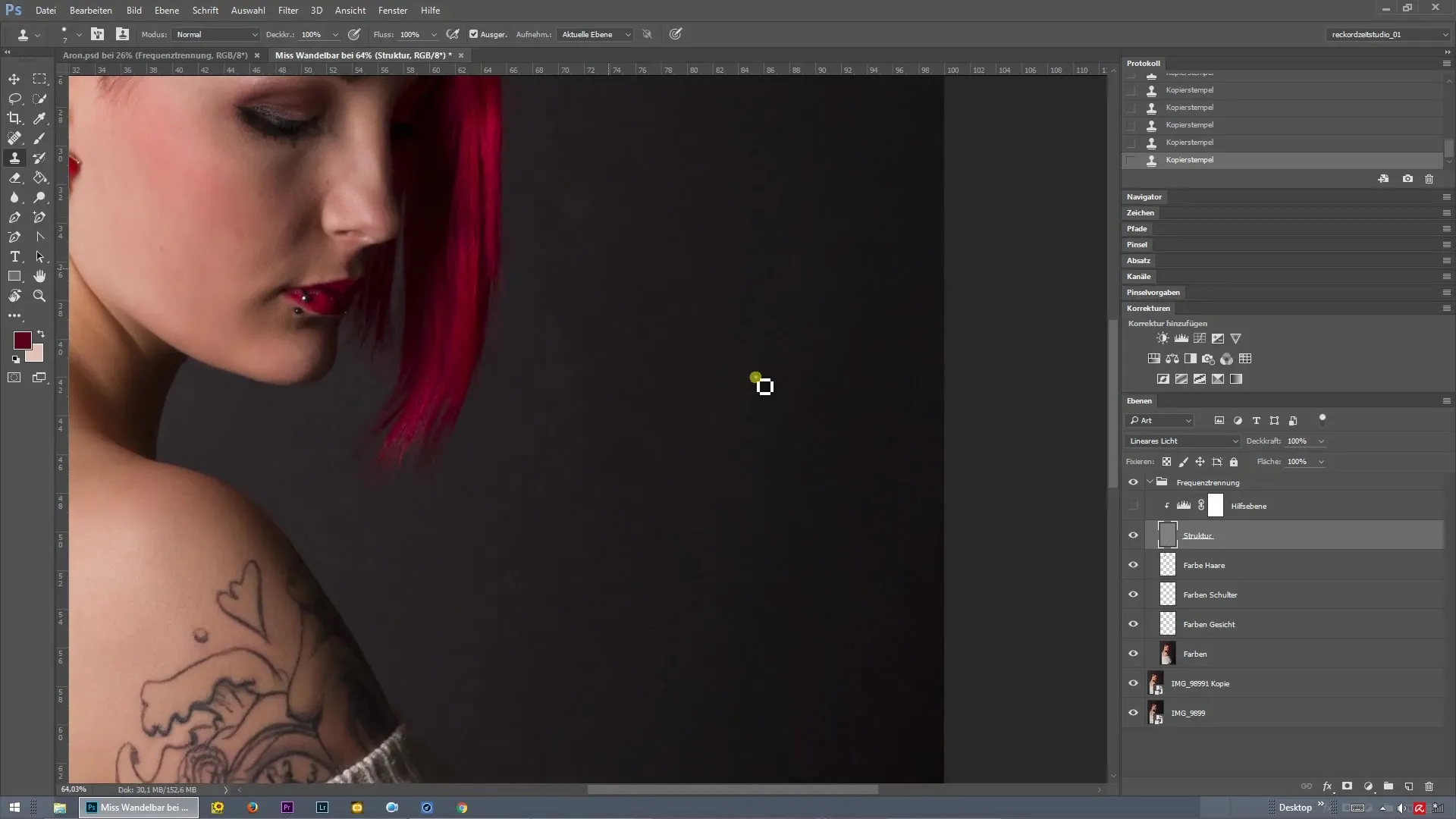
Task: Select the Healing Brush tool
Action: [x=14, y=138]
